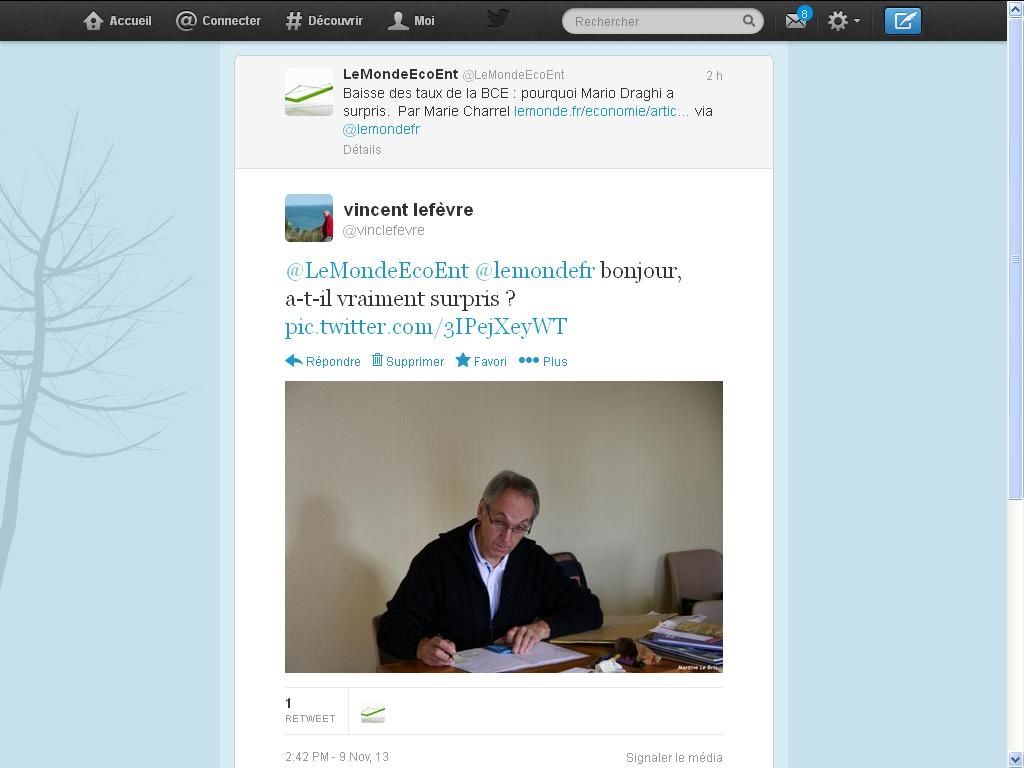Click Signaler le média link
1024x768 pixels.
(674, 758)
